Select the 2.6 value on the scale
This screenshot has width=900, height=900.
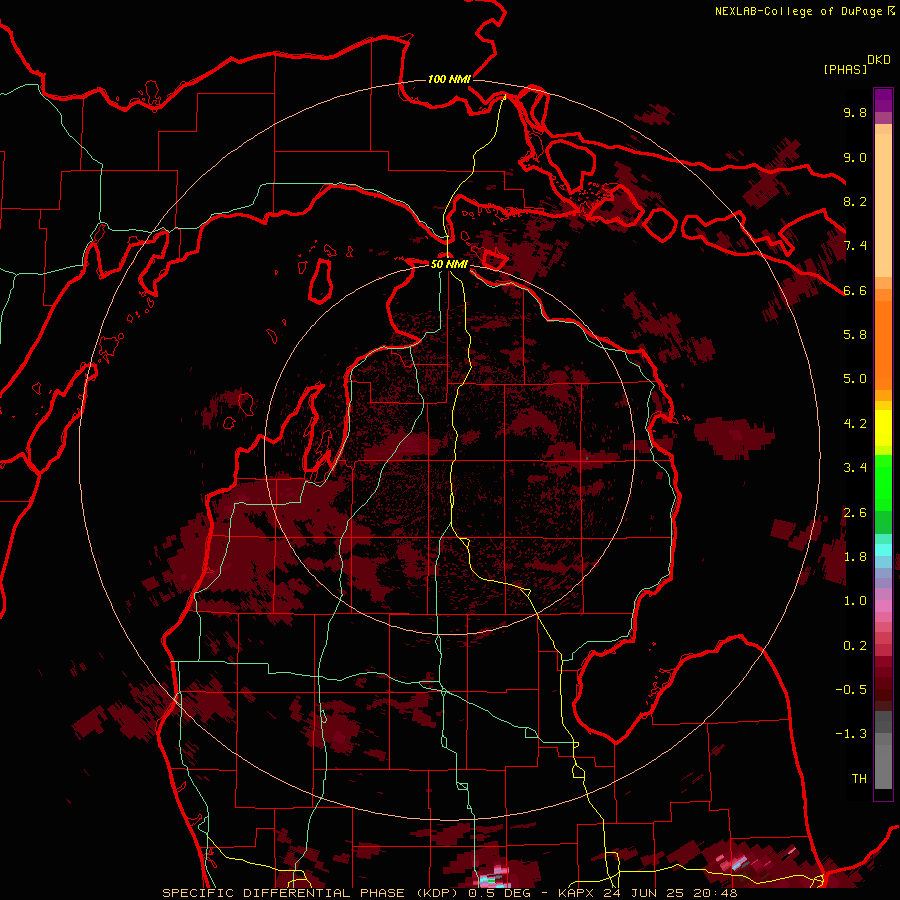855,513
